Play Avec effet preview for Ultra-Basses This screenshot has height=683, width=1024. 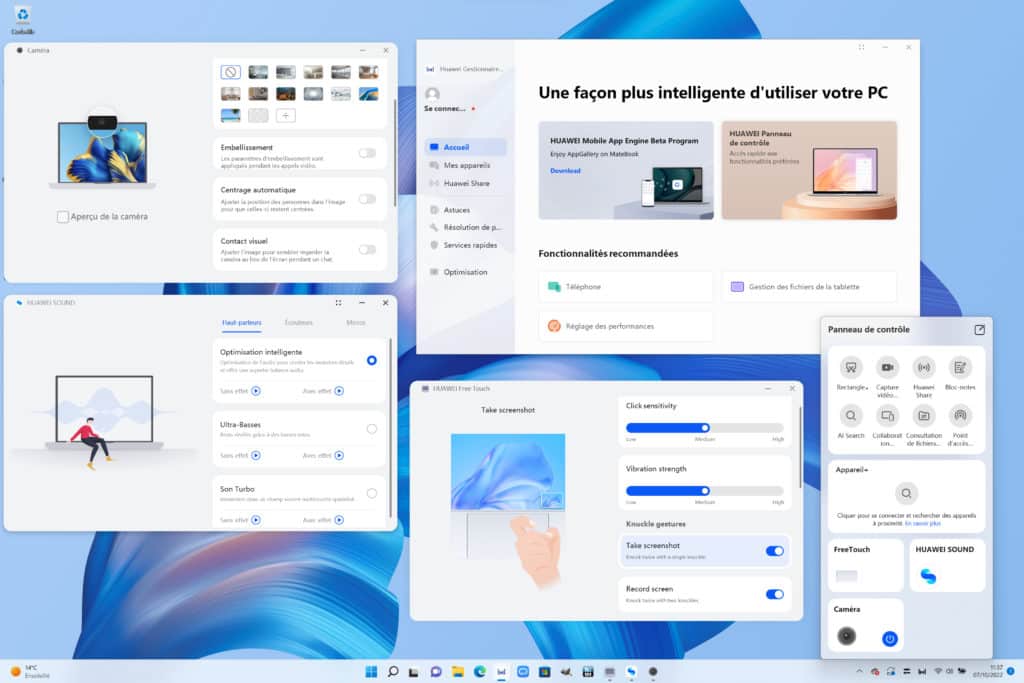click(339, 455)
